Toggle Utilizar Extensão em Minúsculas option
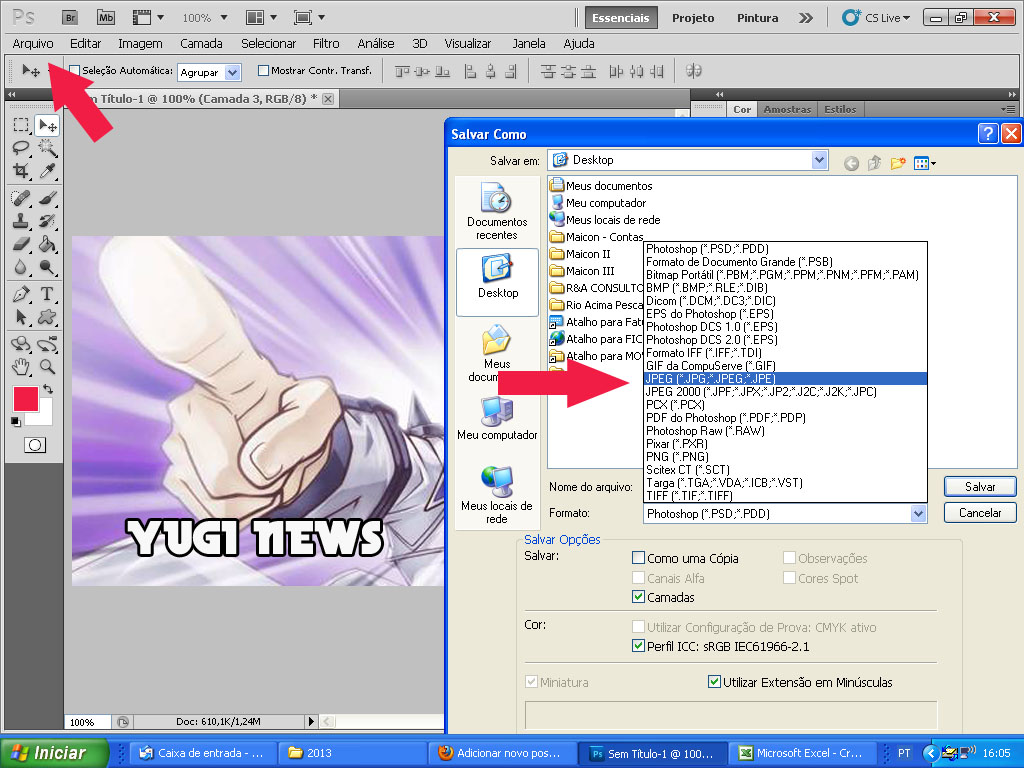The width and height of the screenshot is (1024, 768). point(714,682)
